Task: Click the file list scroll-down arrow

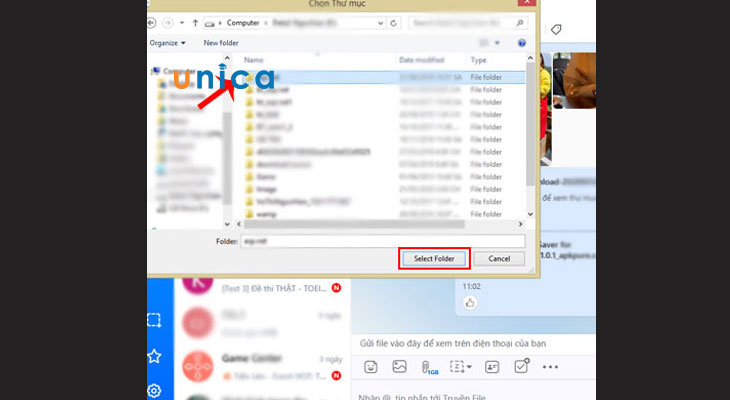Action: tap(530, 214)
